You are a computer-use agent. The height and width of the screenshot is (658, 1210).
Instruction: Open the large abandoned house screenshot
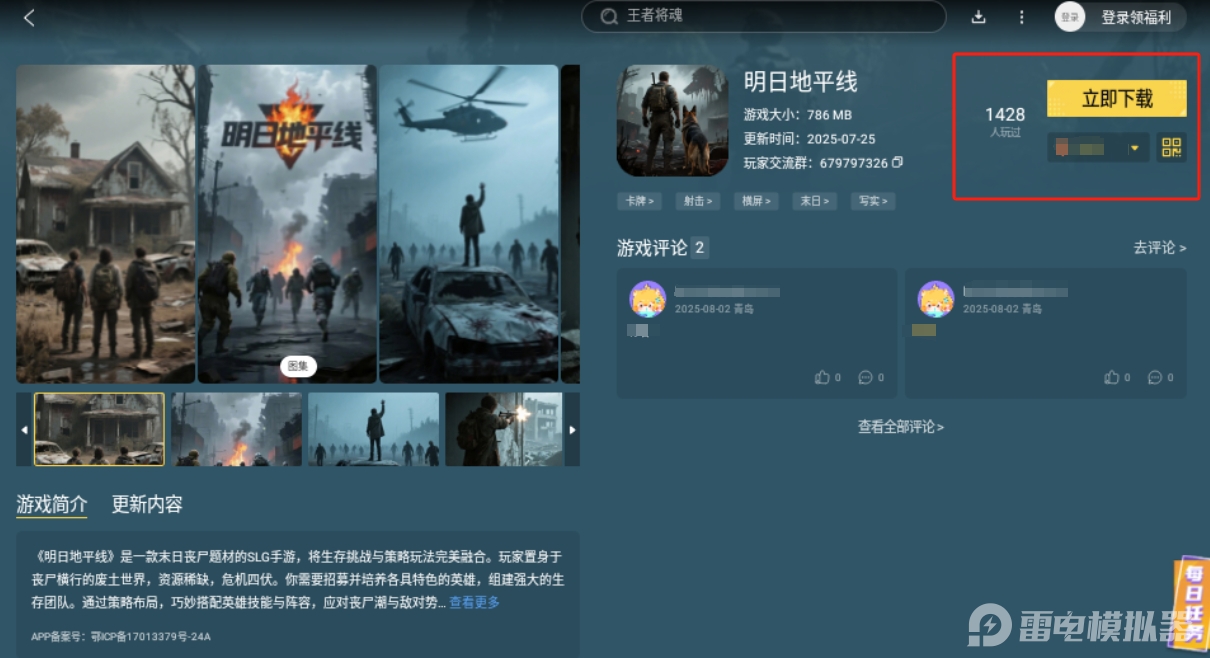click(106, 224)
